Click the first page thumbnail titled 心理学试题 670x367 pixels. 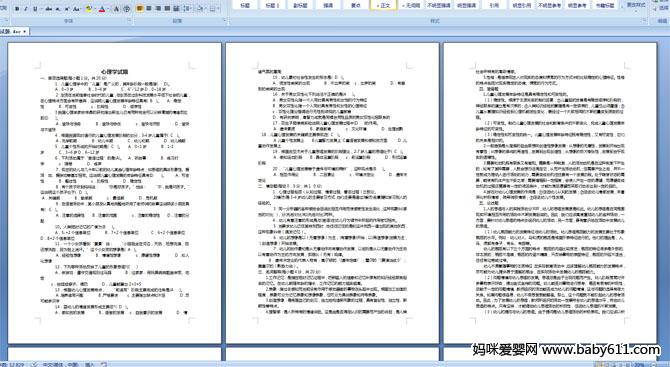point(115,193)
